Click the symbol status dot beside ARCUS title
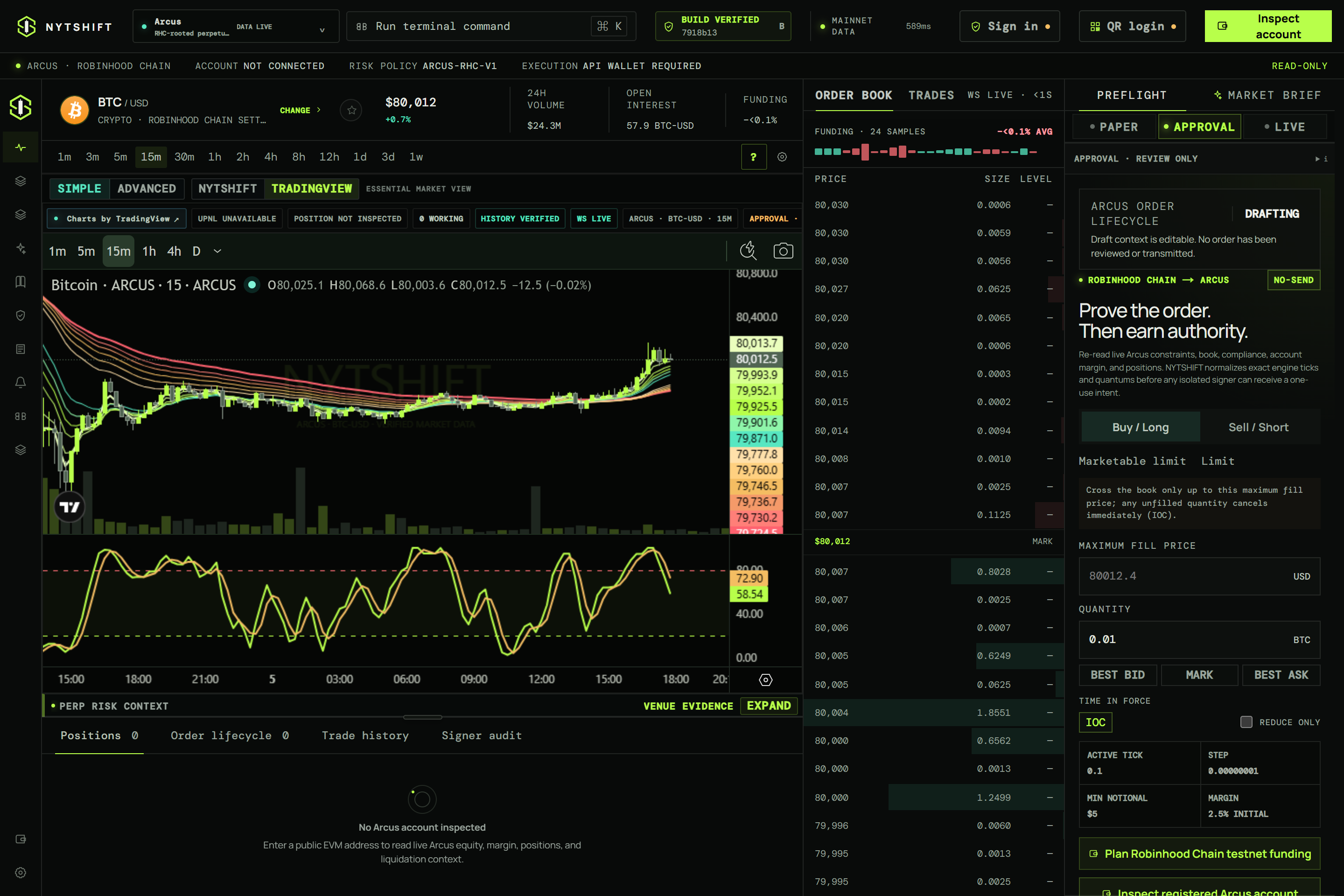This screenshot has width=1344, height=896. pyautogui.click(x=252, y=285)
